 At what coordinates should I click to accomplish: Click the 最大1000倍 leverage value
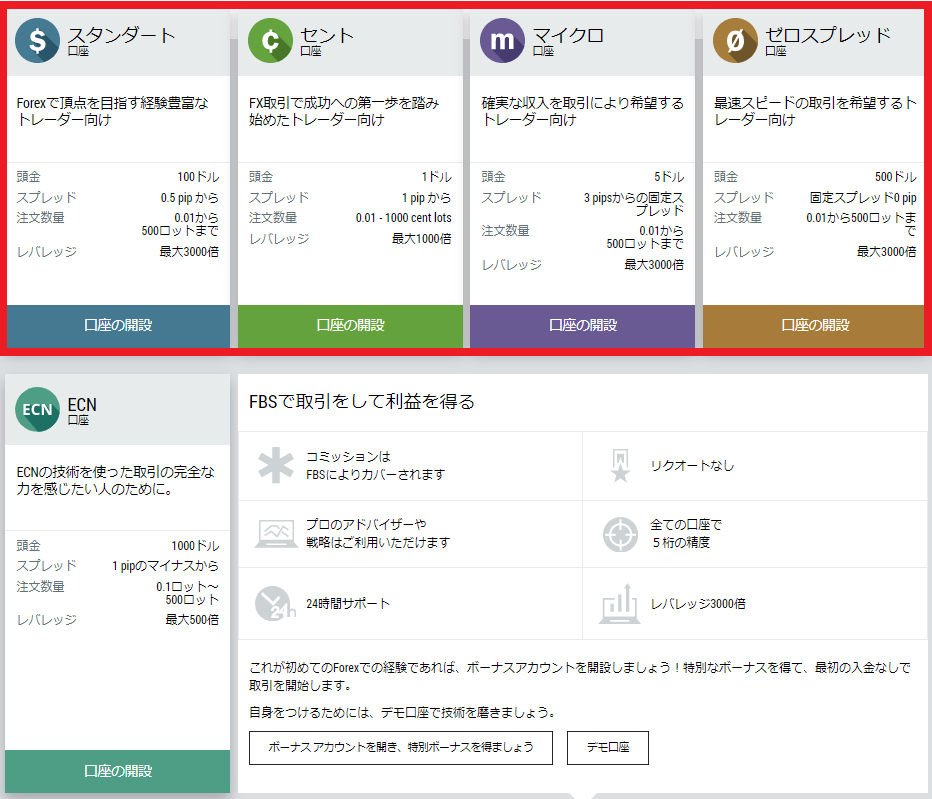[421, 239]
